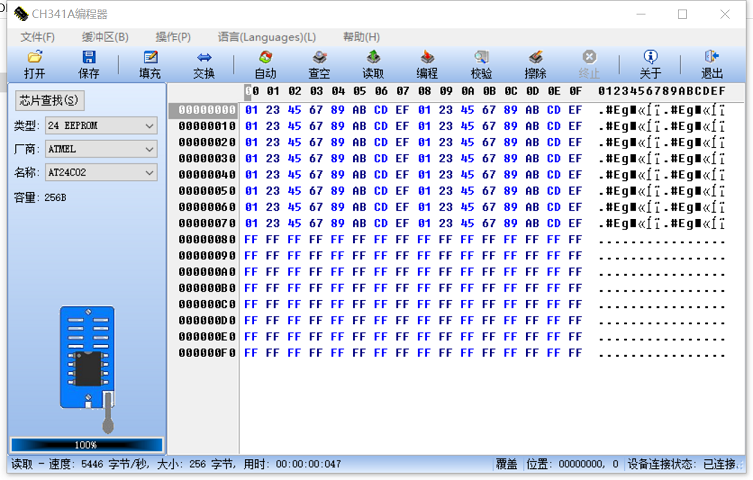This screenshot has height=480, width=753.
Task: Open the 帮助(H) menu
Action: tap(361, 37)
